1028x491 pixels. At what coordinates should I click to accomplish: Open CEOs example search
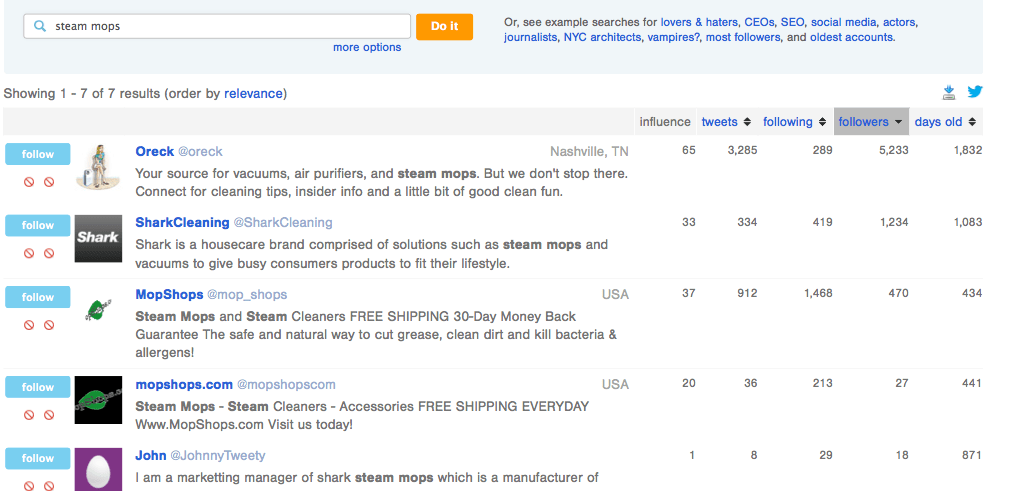[x=759, y=22]
